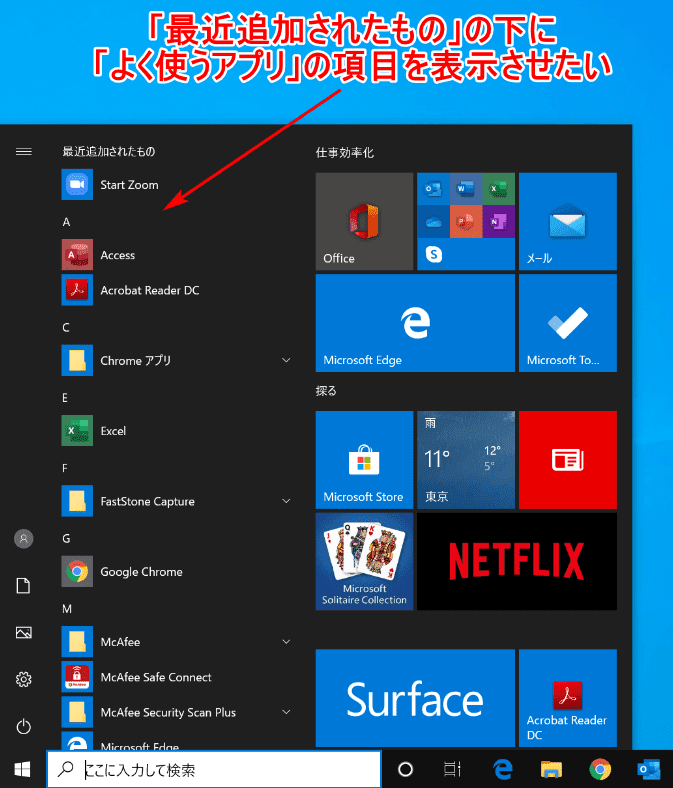Open Outlook from the taskbar

click(x=648, y=769)
